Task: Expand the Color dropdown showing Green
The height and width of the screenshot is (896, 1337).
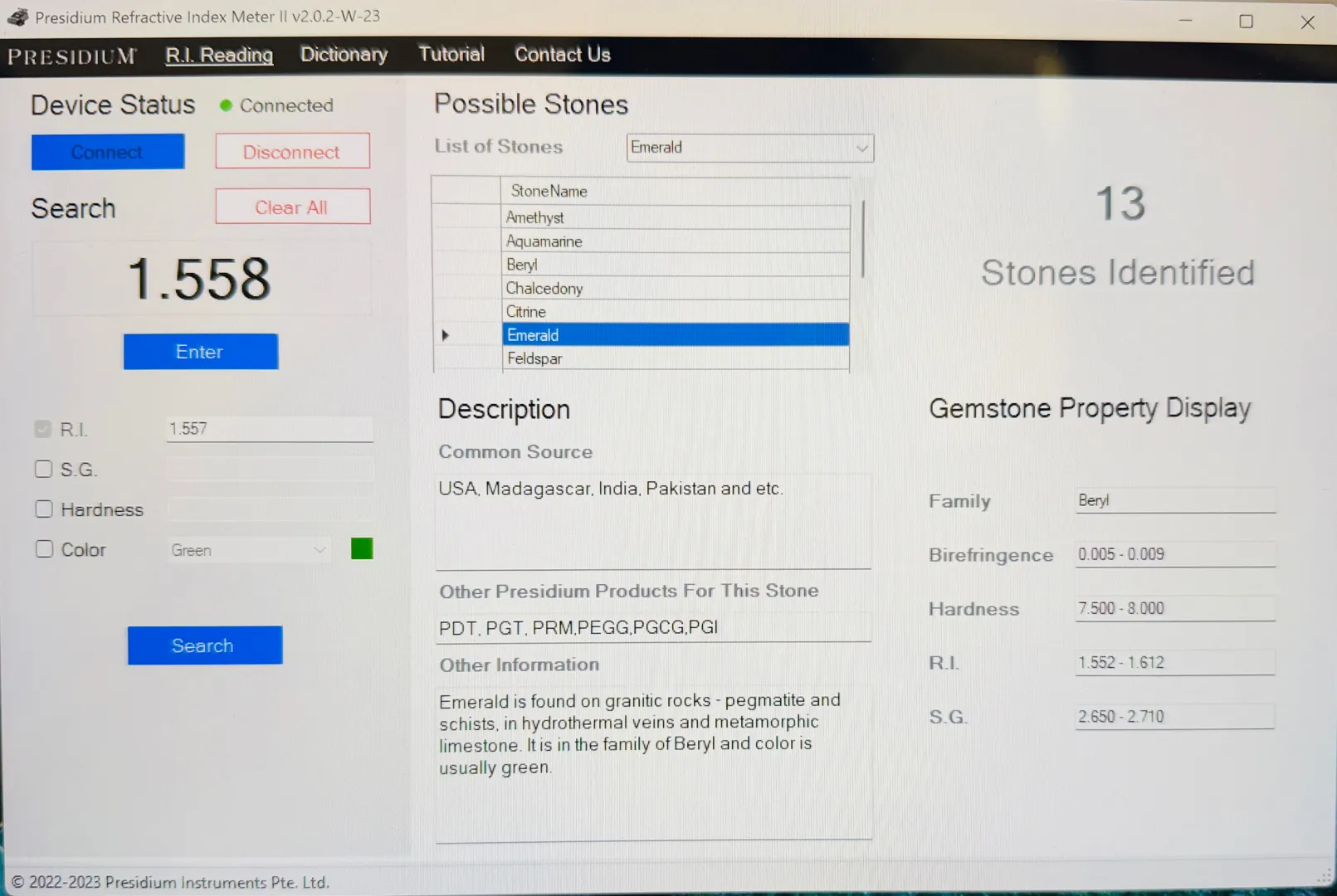Action: pyautogui.click(x=320, y=550)
